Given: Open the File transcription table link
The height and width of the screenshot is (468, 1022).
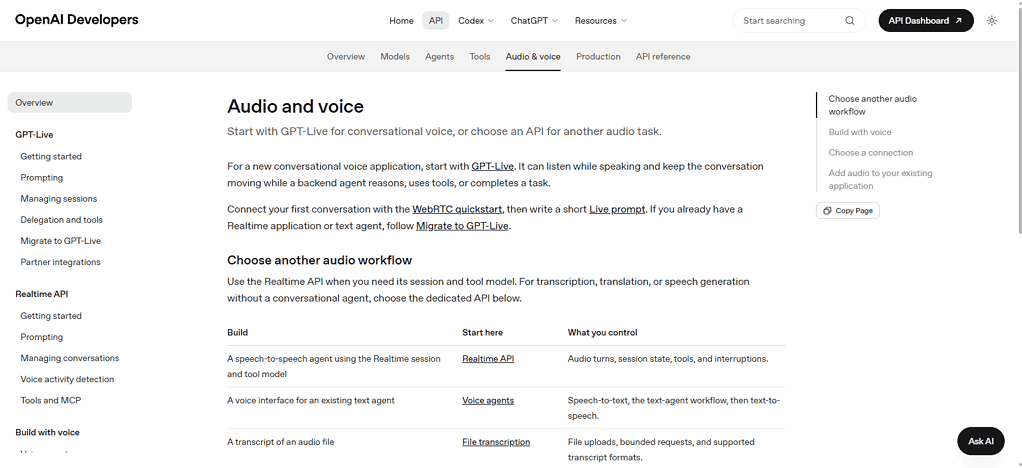Looking at the screenshot, I should coord(496,442).
